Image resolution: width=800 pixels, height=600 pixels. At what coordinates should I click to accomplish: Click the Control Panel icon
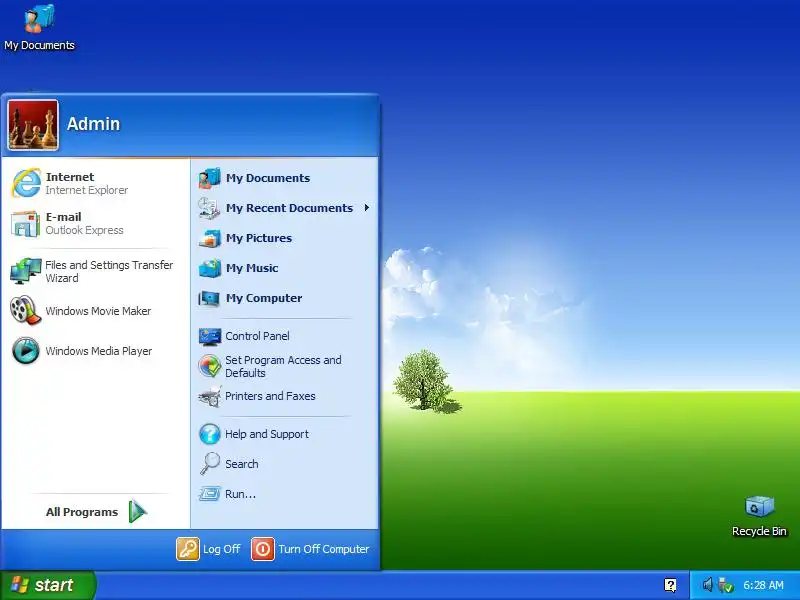[x=210, y=336]
